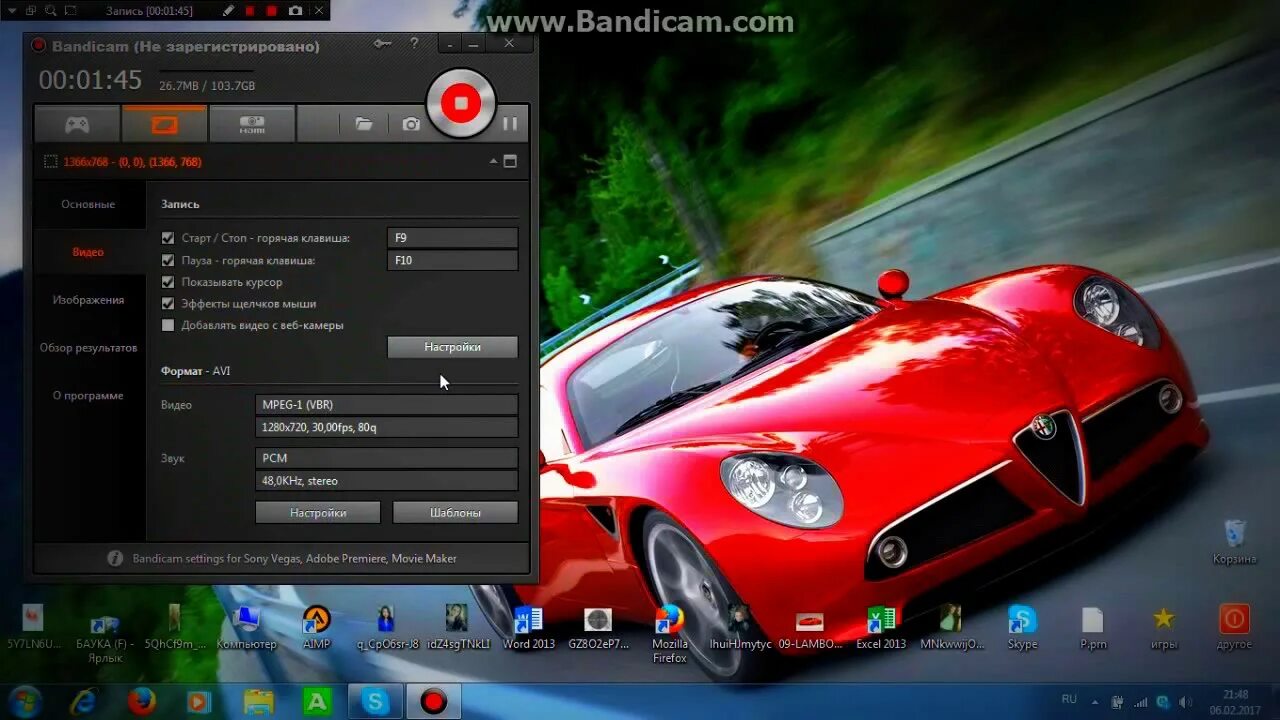Uncheck Эффекты щелчков мыши

point(168,303)
